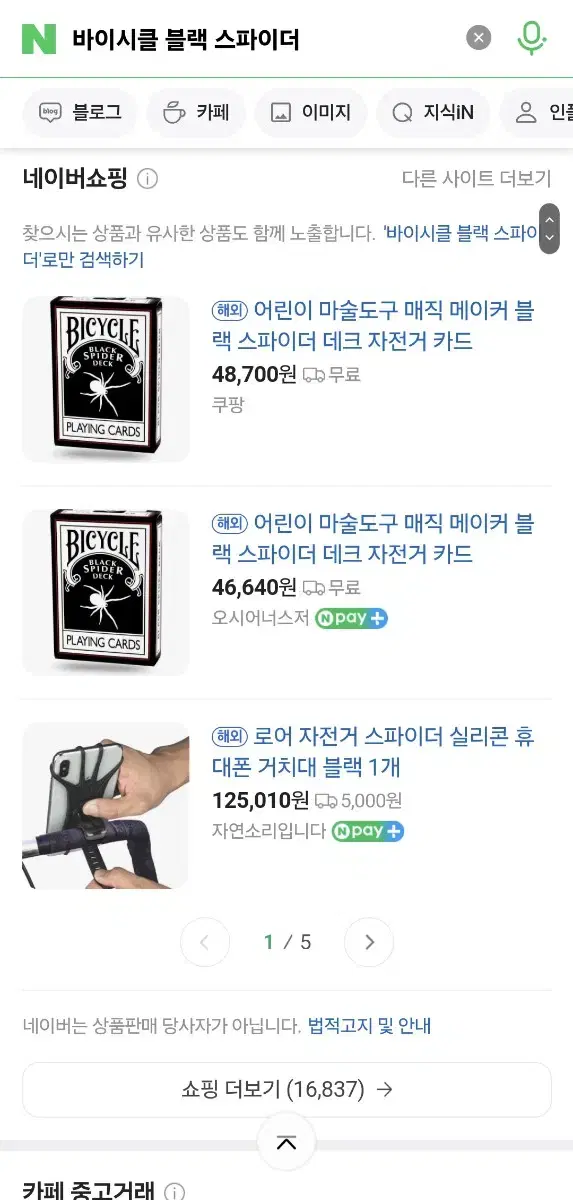Go to next shopping results page arrow
Viewport: 573px width, 1200px height.
coord(369,942)
